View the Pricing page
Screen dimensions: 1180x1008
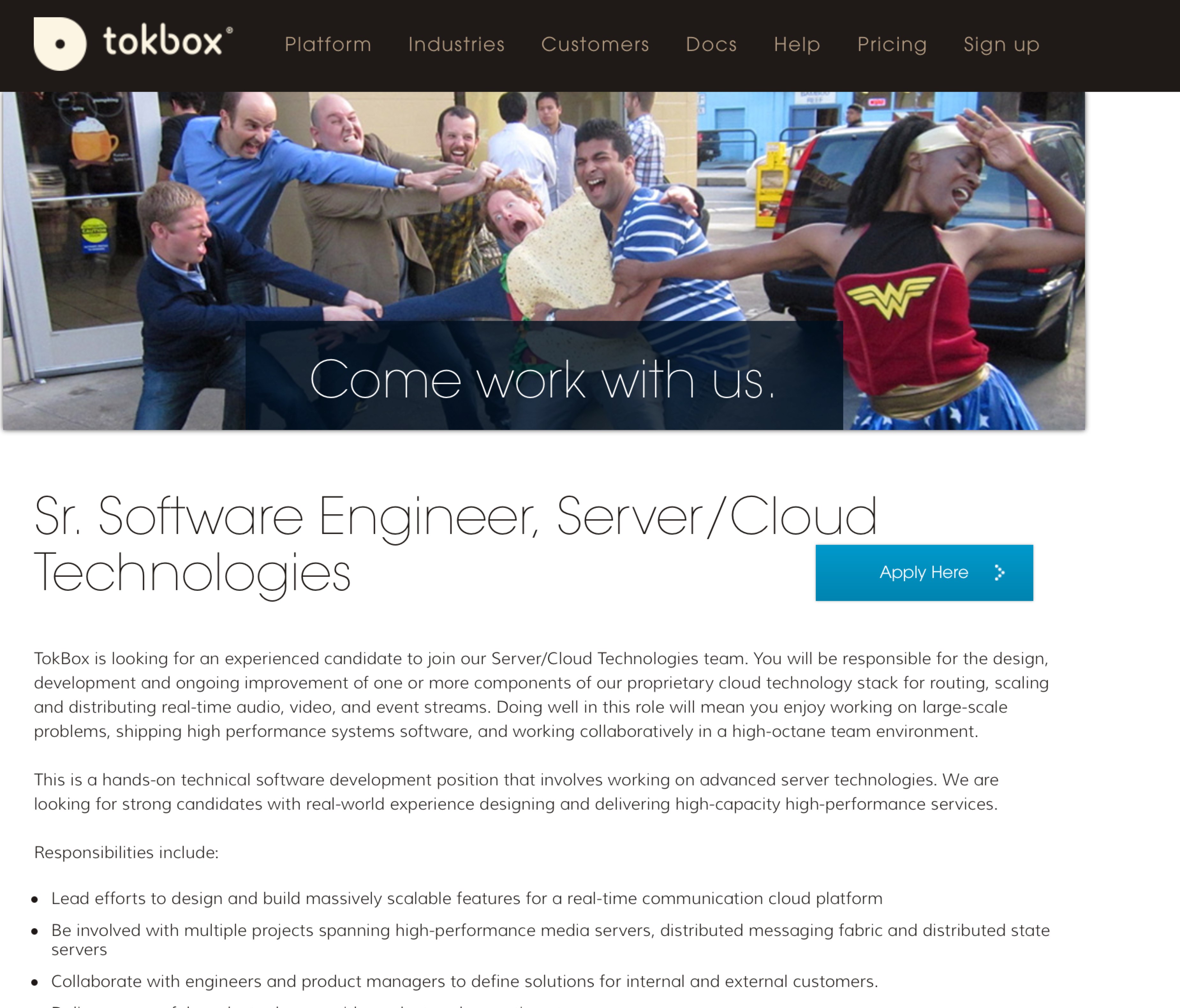pyautogui.click(x=892, y=44)
